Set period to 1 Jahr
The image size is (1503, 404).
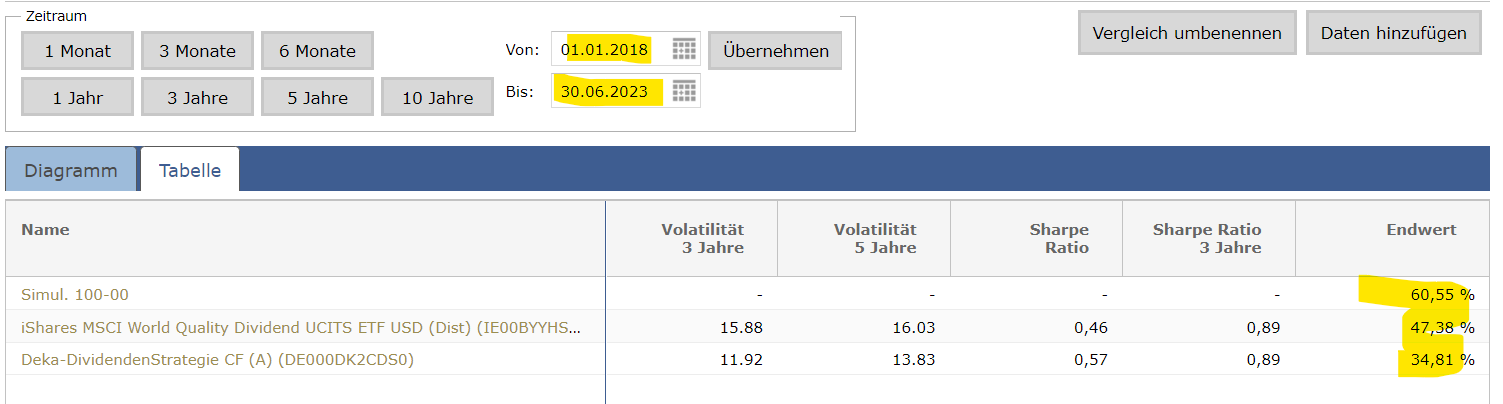coord(77,98)
